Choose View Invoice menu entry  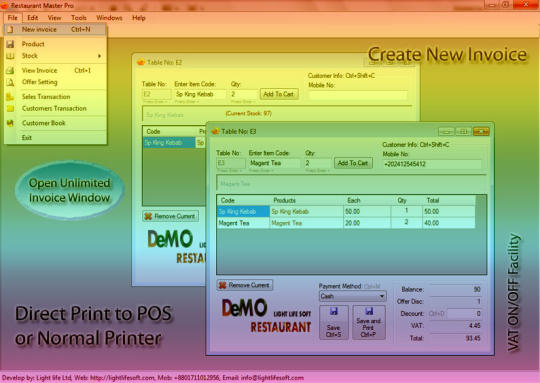pos(55,70)
